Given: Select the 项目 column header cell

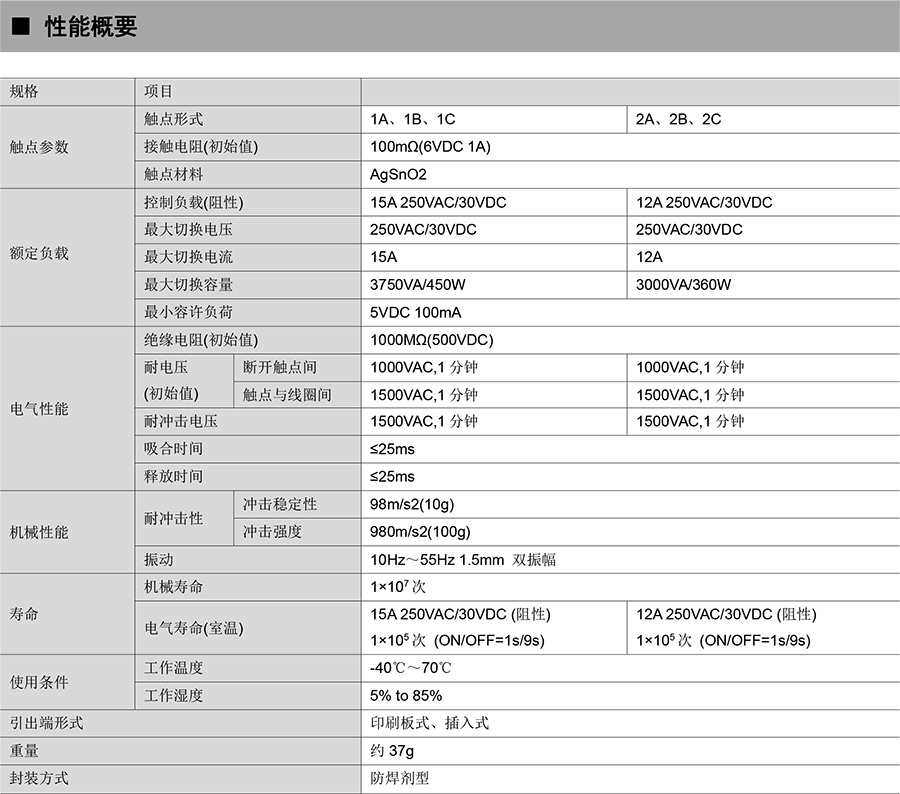Looking at the screenshot, I should click(x=158, y=91).
